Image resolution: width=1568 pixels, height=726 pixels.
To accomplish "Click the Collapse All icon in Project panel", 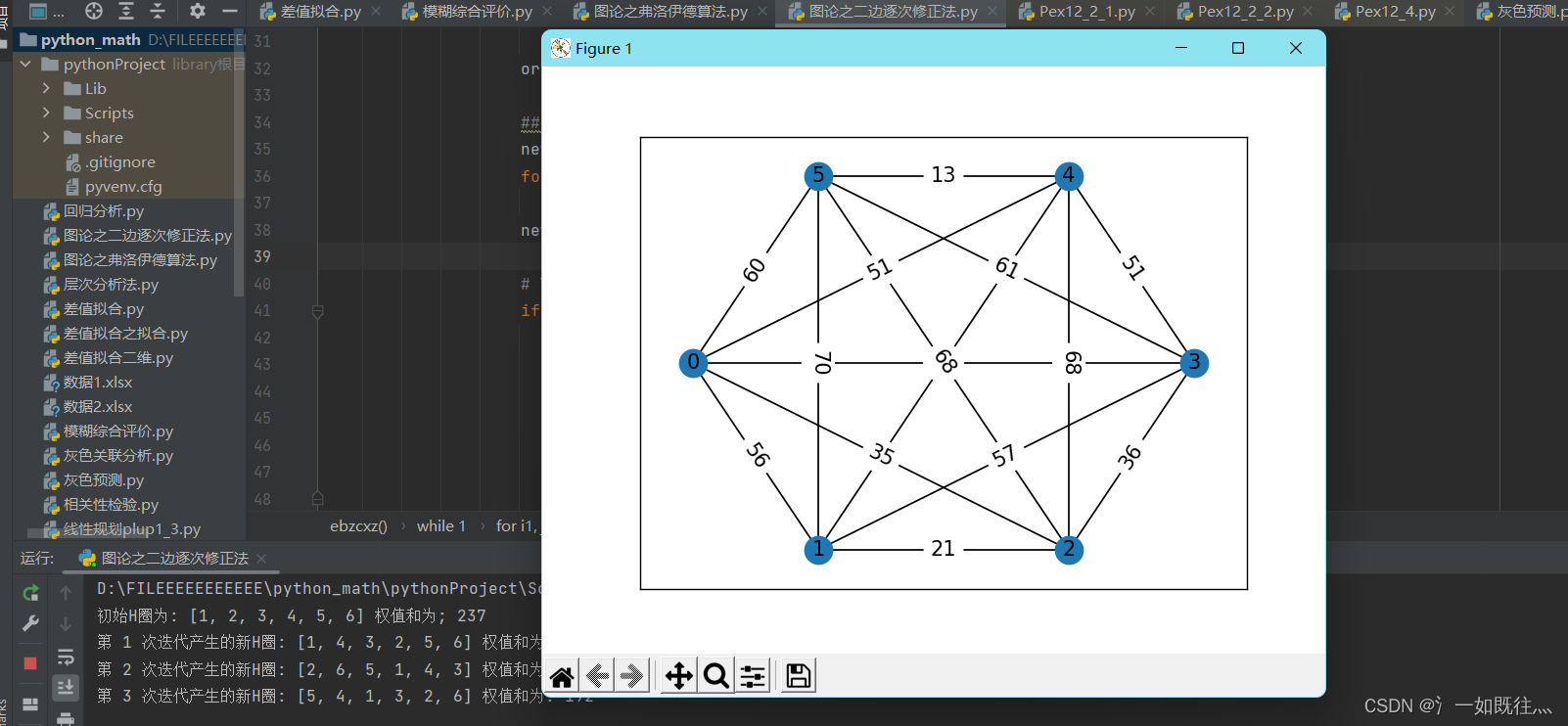I will (x=158, y=11).
